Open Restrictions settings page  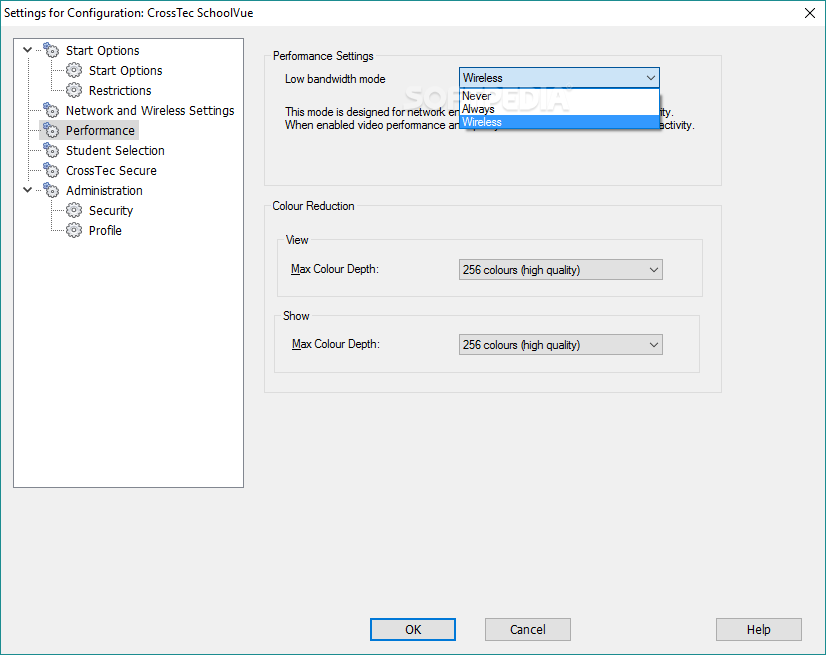click(x=120, y=91)
